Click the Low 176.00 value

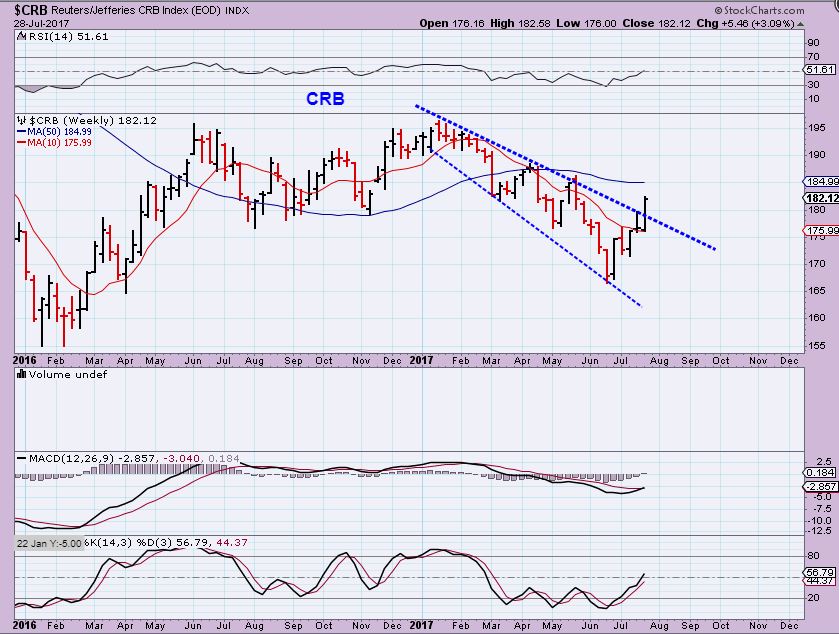tap(586, 24)
